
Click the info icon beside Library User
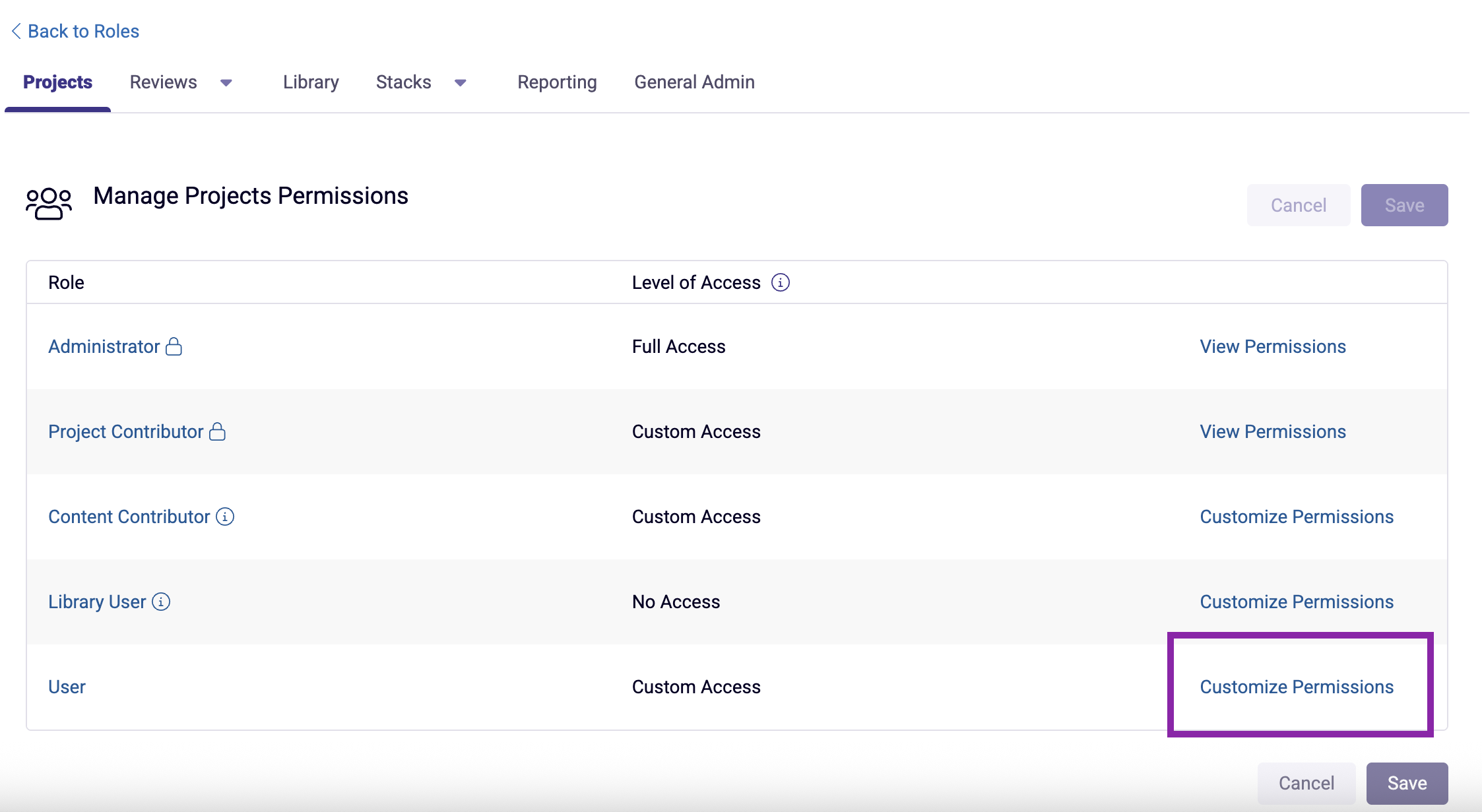tap(161, 602)
